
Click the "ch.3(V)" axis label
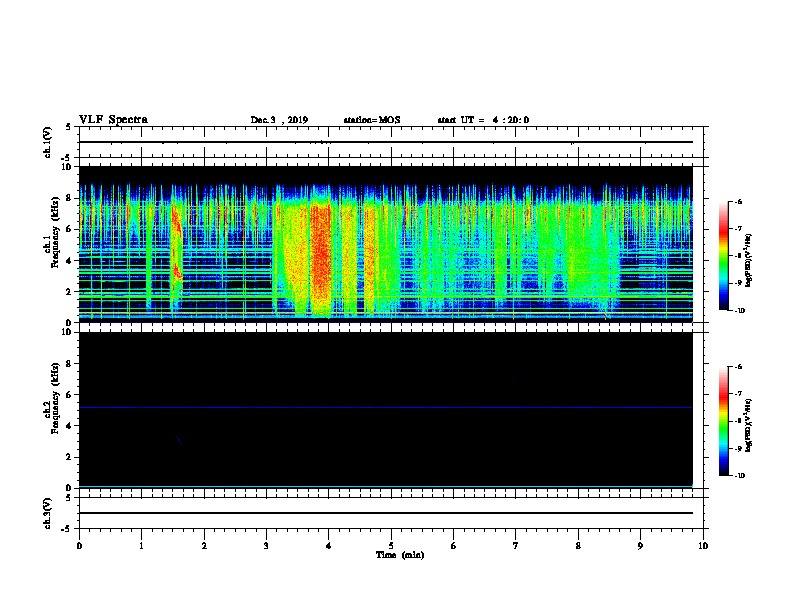click(48, 513)
